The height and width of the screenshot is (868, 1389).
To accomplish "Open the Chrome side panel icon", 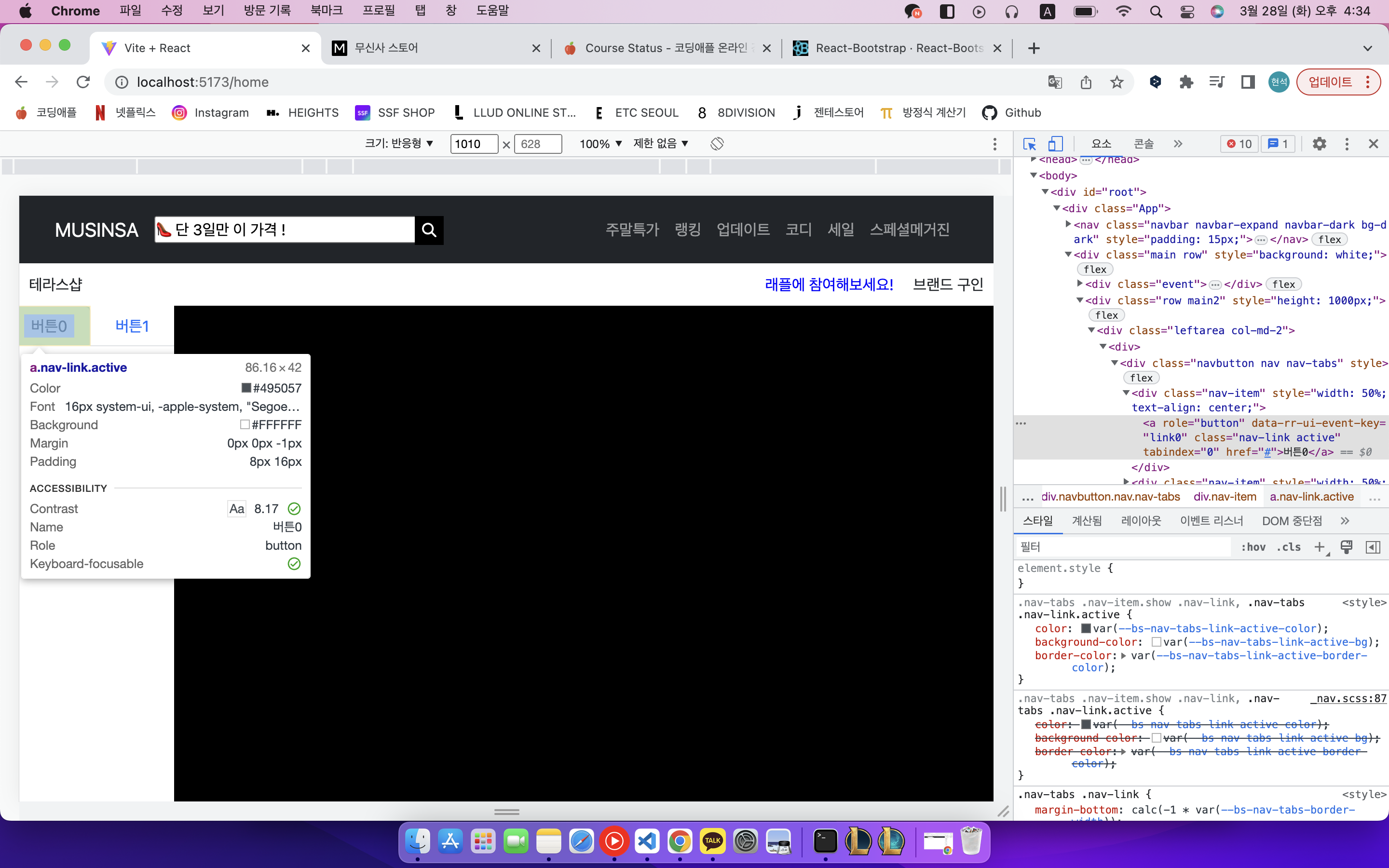I will tap(1247, 82).
